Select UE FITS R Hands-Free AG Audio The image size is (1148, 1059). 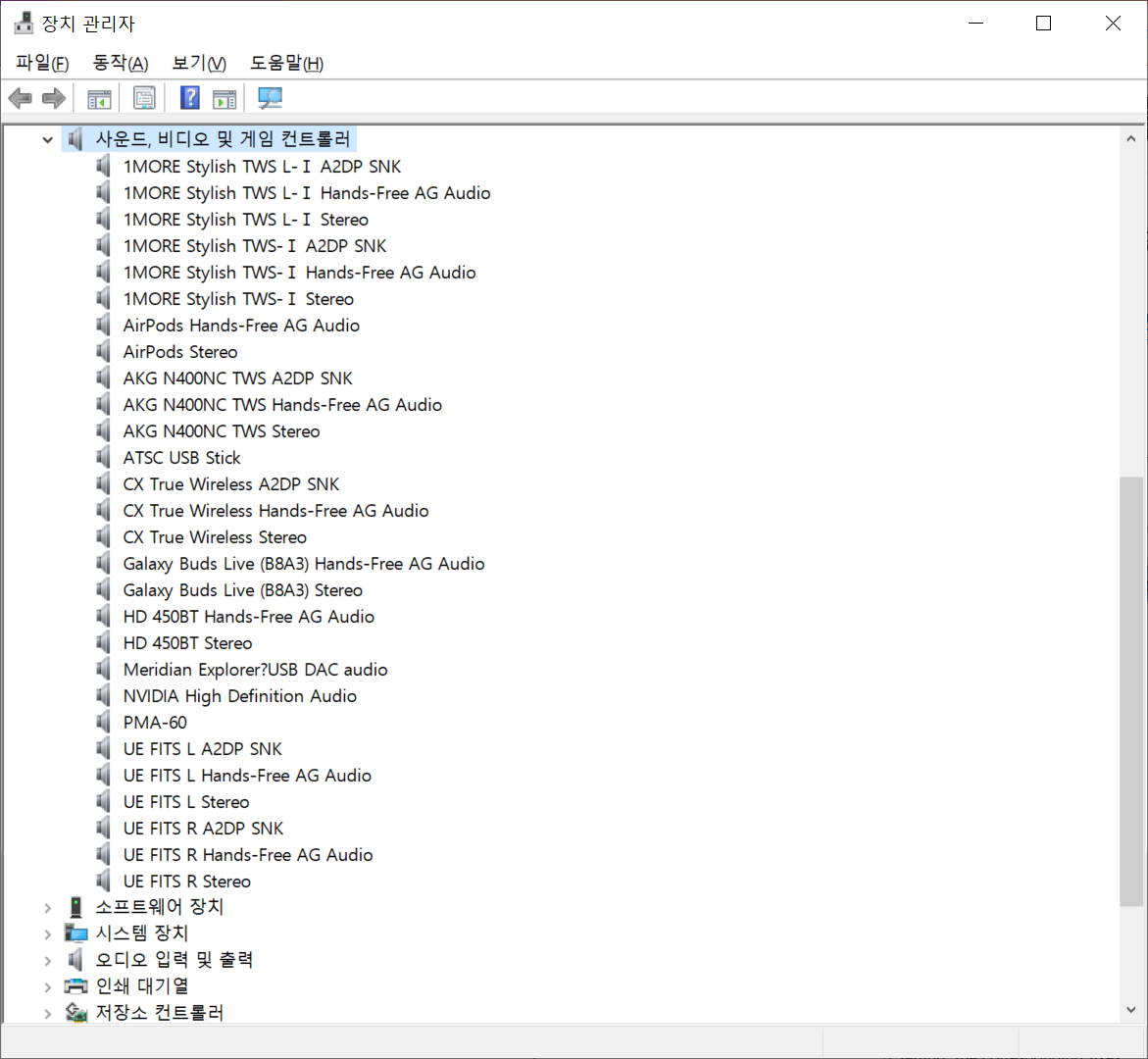click(x=248, y=855)
